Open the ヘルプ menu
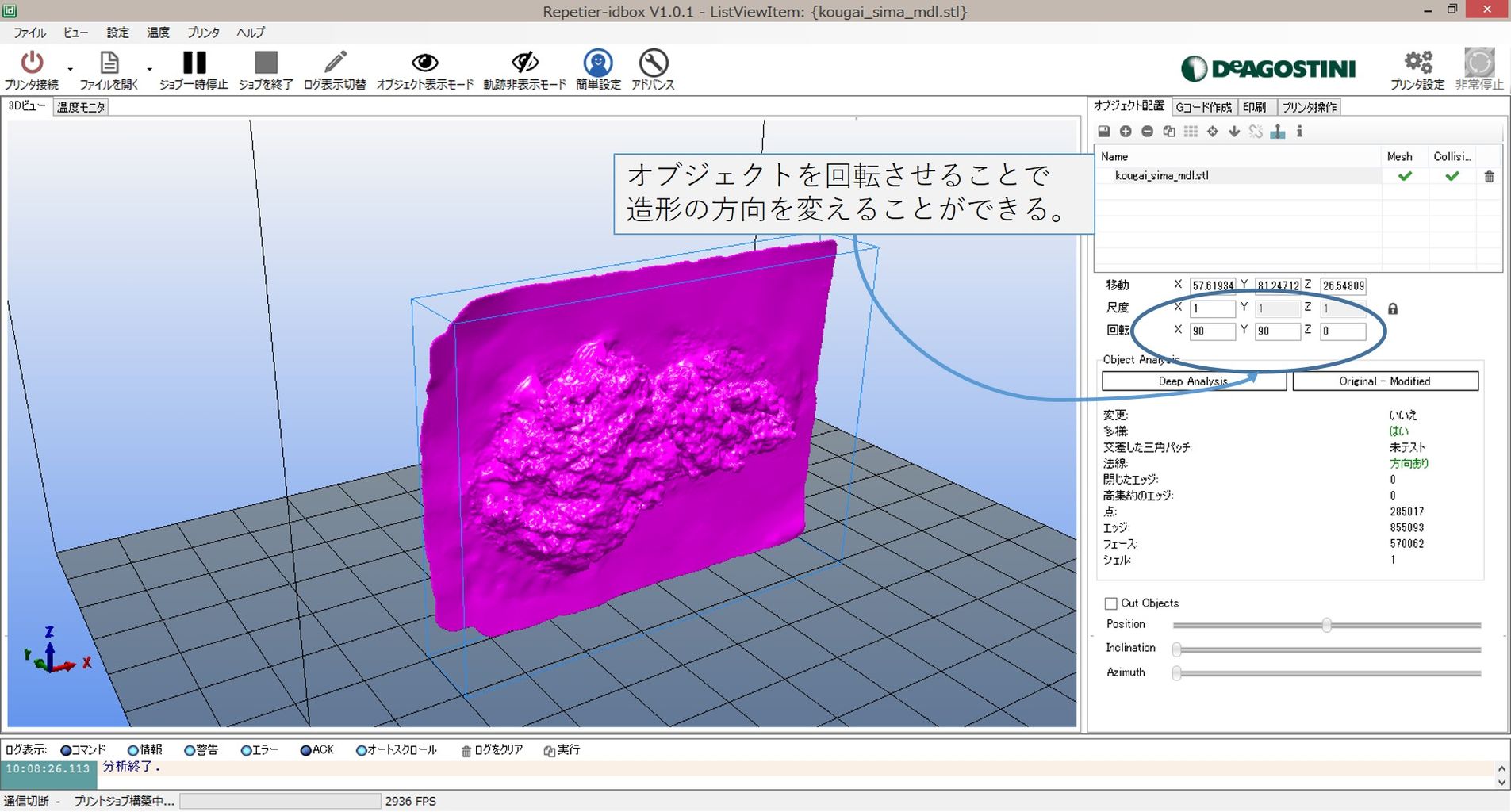Screen dimensions: 1511x812 pyautogui.click(x=251, y=33)
